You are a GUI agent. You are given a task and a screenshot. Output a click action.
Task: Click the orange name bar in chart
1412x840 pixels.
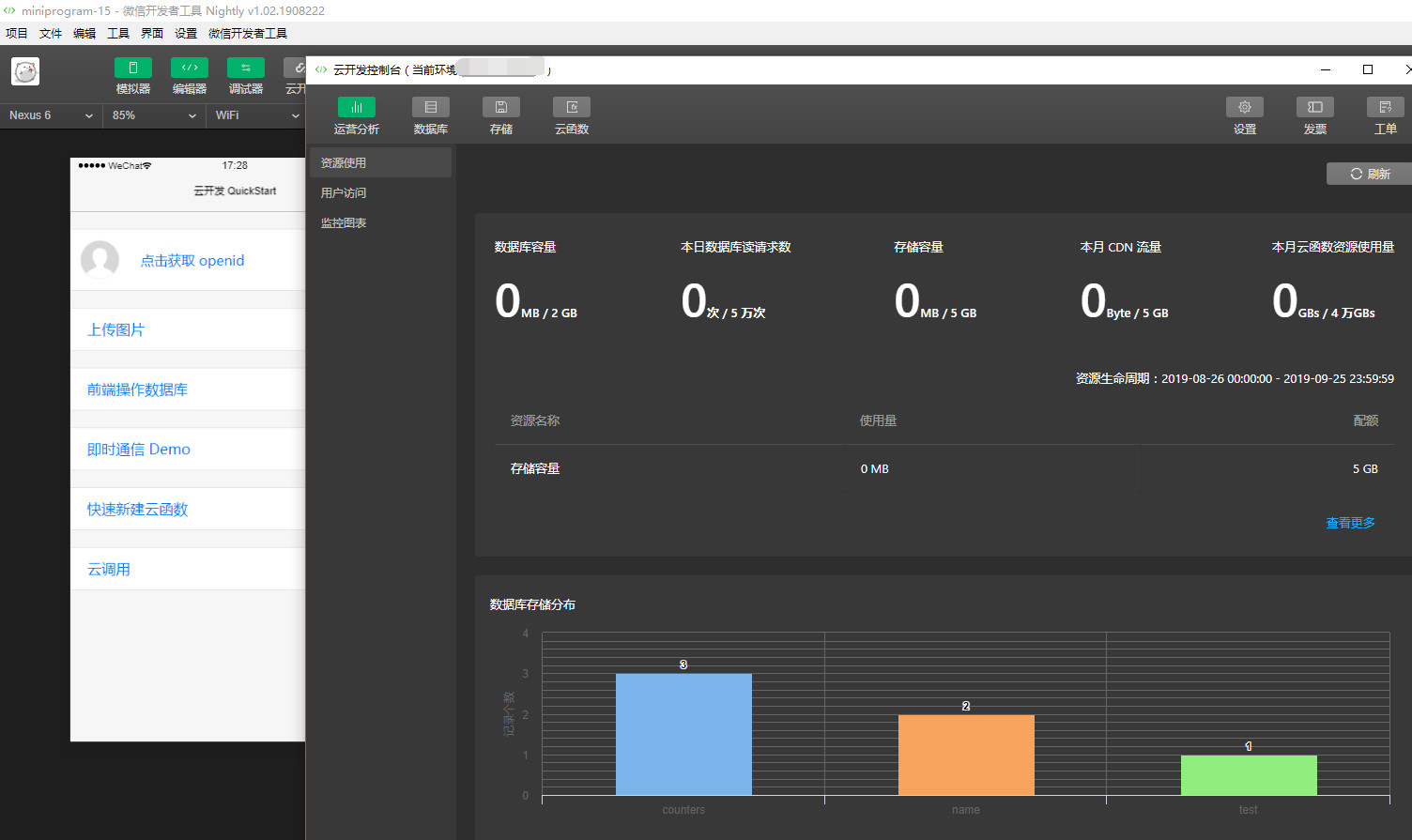click(x=966, y=755)
